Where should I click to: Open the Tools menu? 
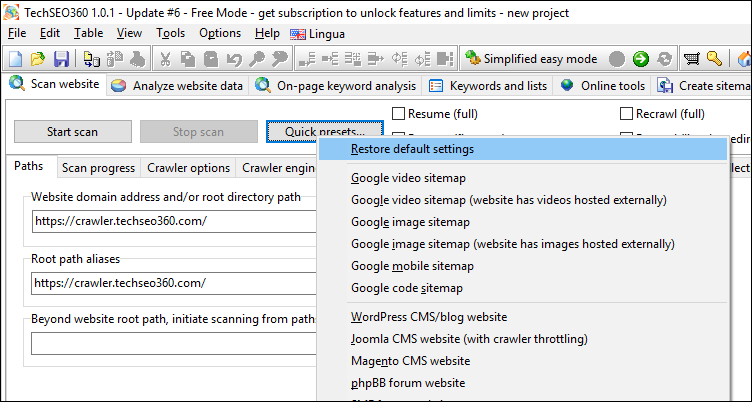click(170, 33)
